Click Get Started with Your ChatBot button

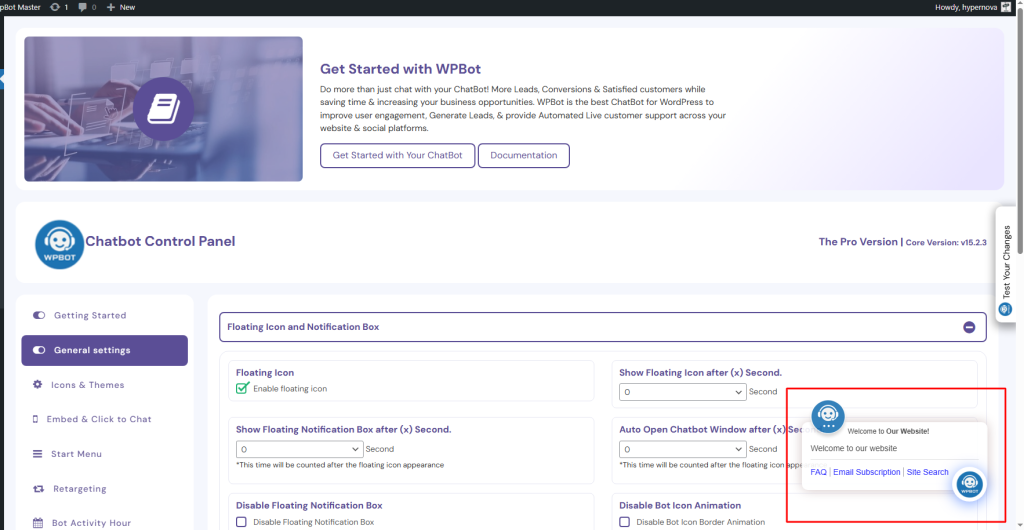[x=397, y=156]
